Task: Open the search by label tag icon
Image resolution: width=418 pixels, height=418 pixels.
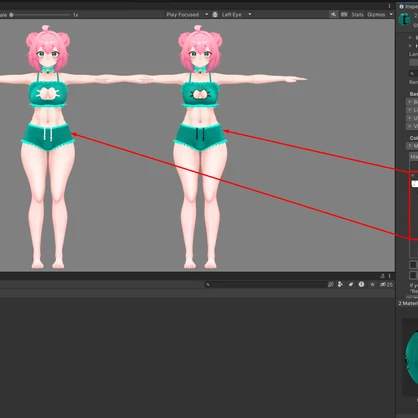Action: [351, 284]
